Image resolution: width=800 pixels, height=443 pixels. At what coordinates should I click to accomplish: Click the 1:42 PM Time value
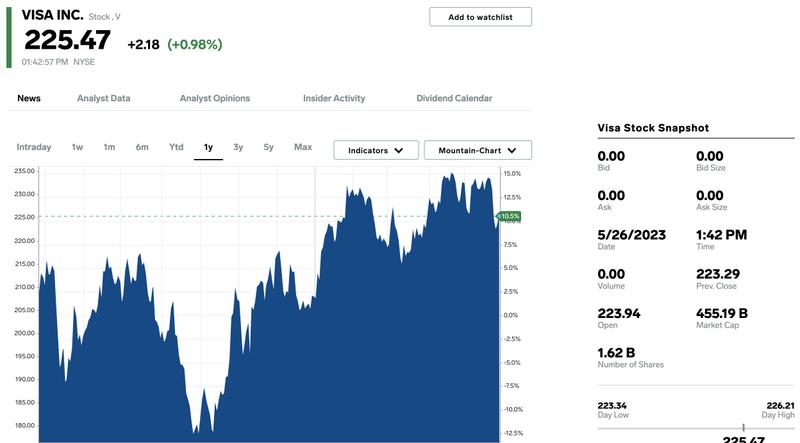pos(721,235)
